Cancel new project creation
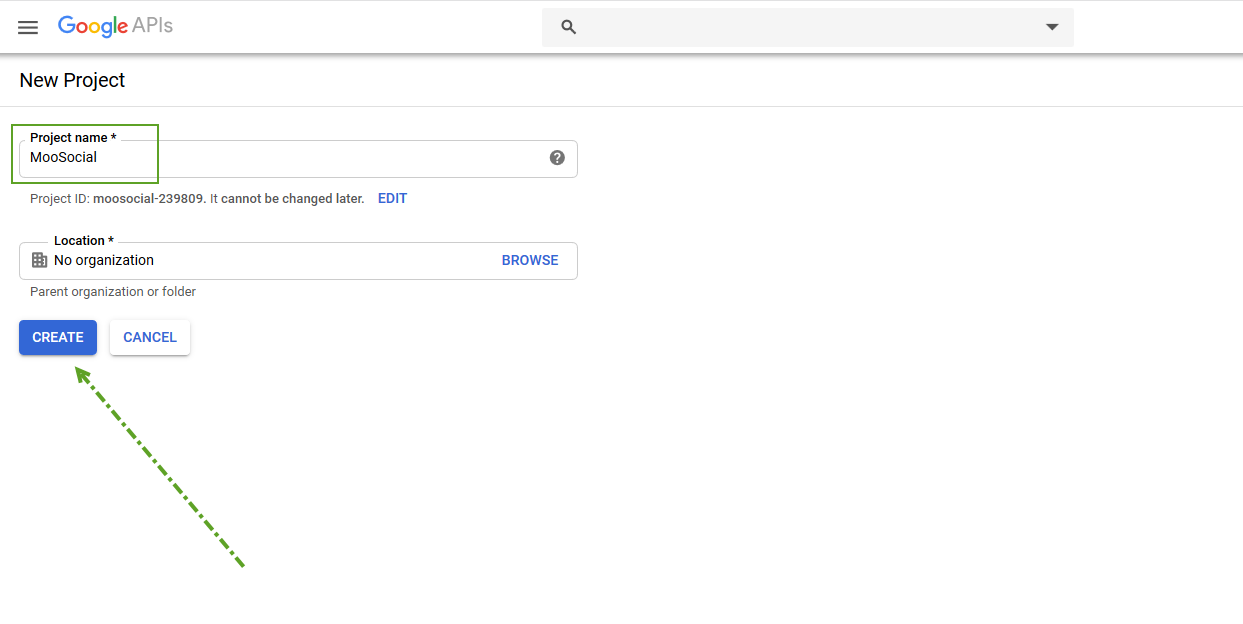The width and height of the screenshot is (1243, 624). (150, 337)
